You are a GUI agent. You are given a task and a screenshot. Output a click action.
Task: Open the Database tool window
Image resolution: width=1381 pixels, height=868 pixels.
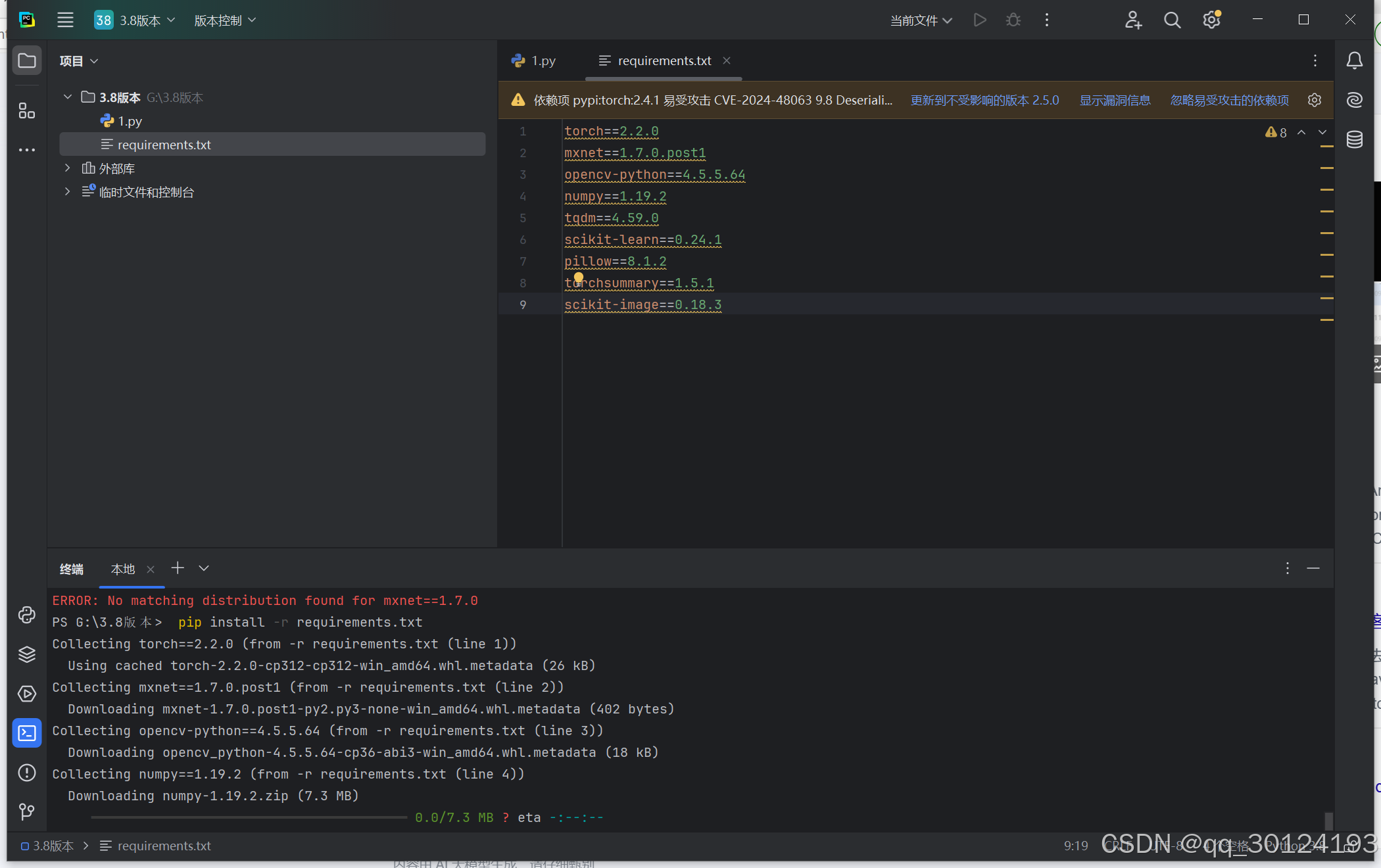pyautogui.click(x=1355, y=139)
